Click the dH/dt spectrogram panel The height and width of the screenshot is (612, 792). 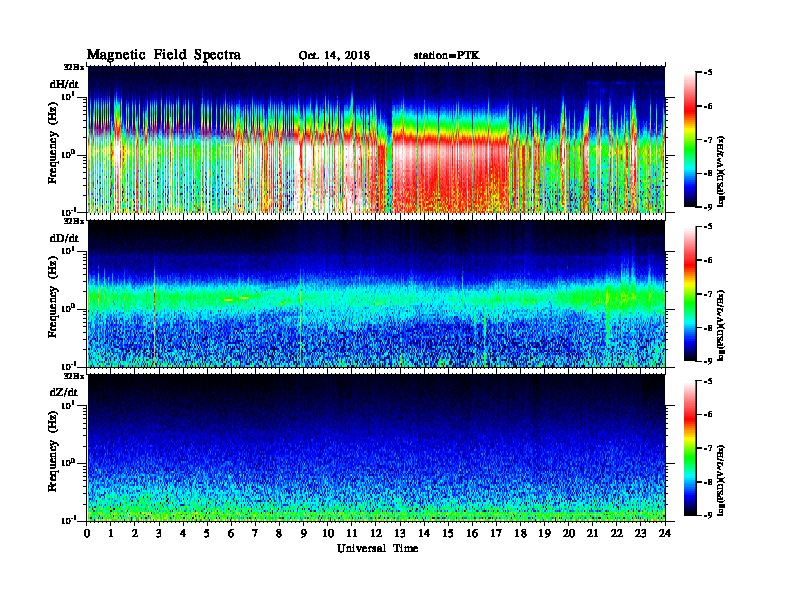(376, 139)
